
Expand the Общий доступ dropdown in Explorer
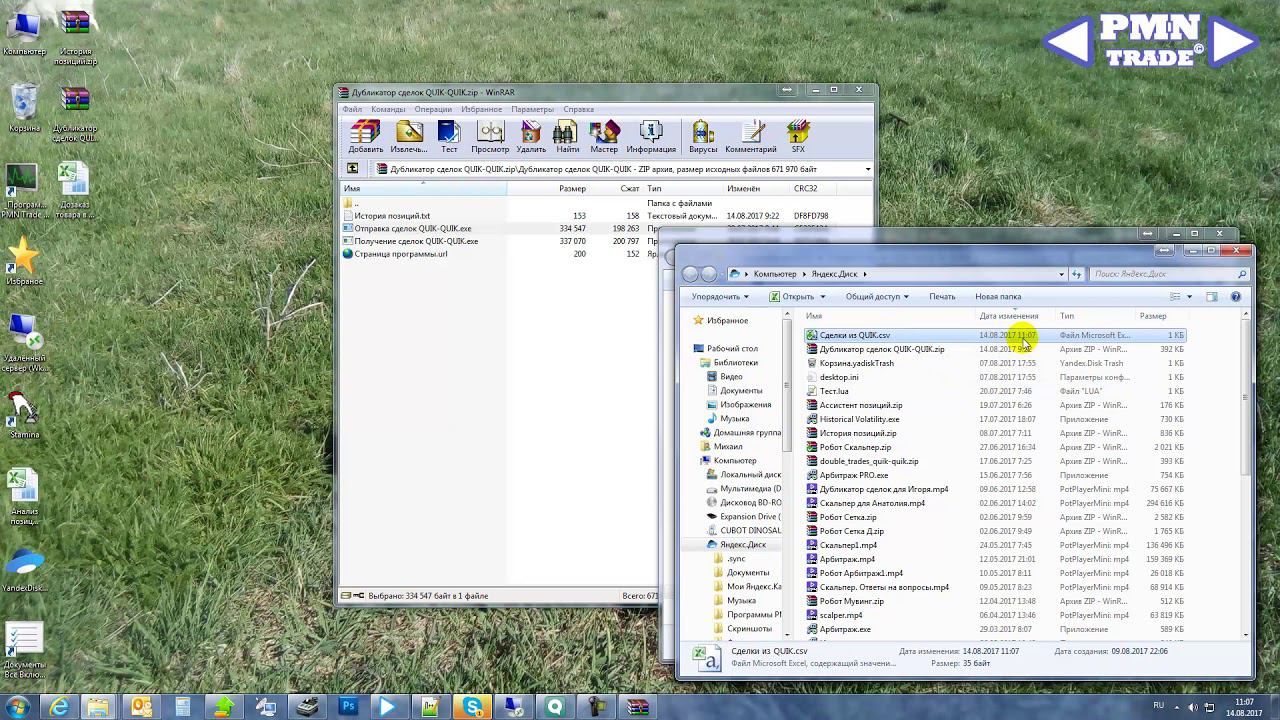[x=877, y=296]
